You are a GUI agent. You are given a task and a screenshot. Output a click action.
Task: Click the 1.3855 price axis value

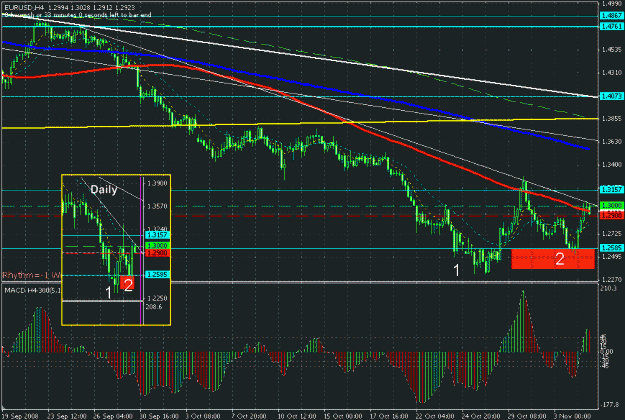612,119
